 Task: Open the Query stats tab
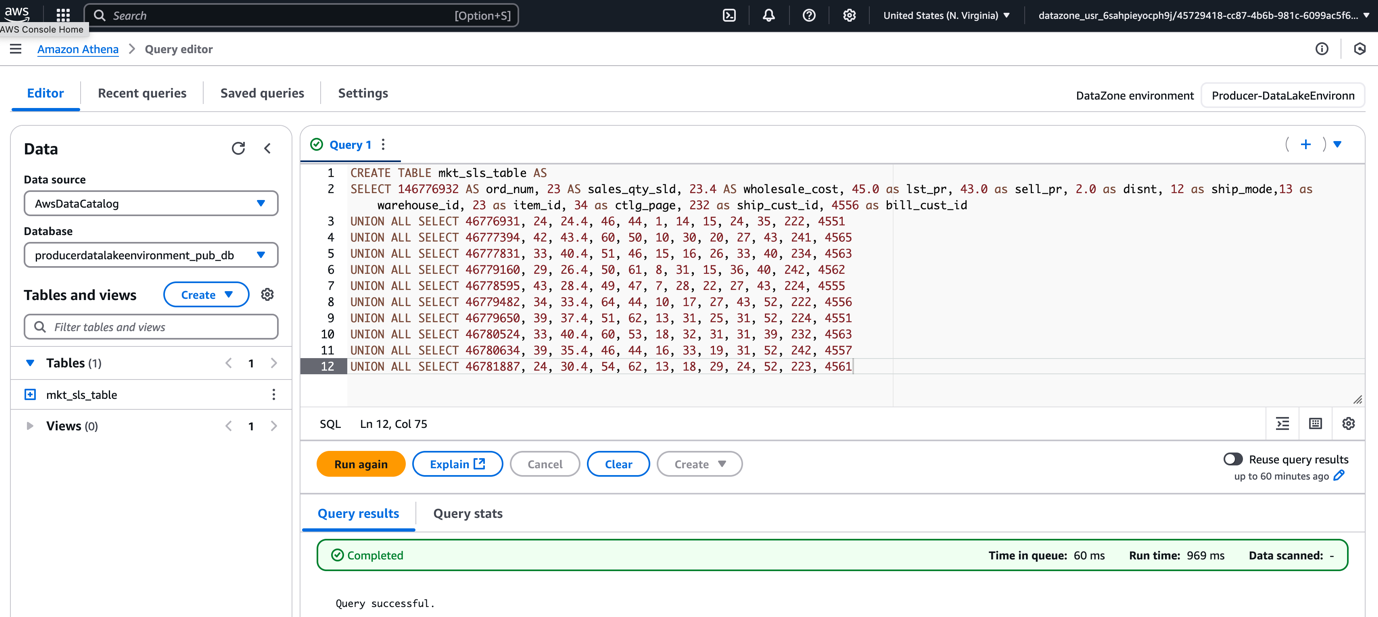point(467,513)
